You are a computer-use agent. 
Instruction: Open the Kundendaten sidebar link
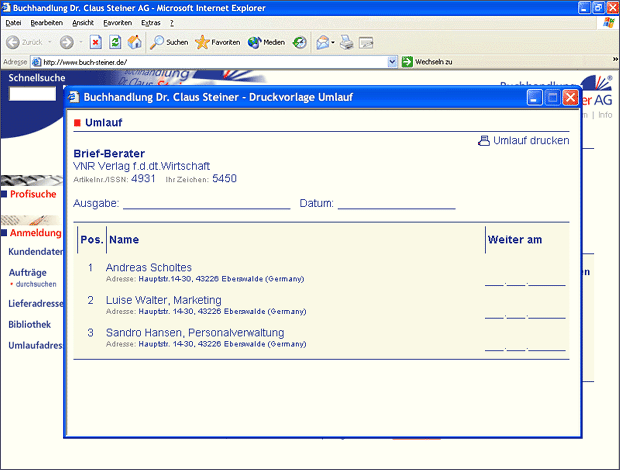[36, 252]
